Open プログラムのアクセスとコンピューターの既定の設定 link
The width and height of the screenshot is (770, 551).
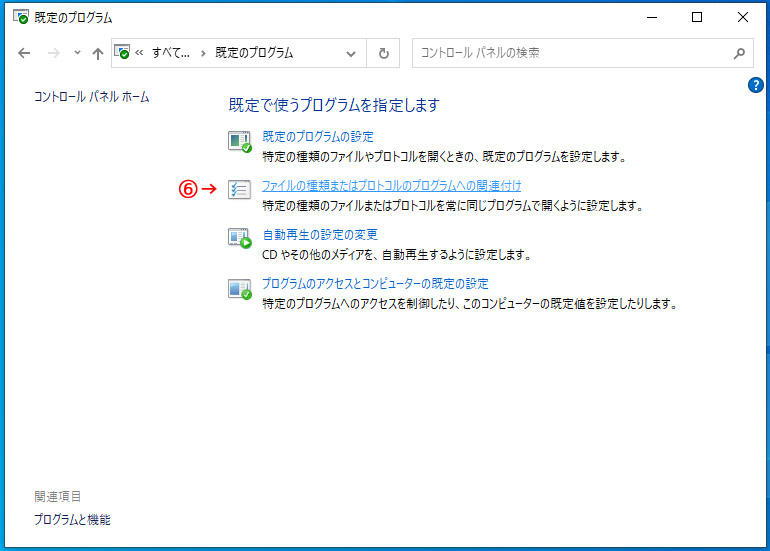(375, 283)
